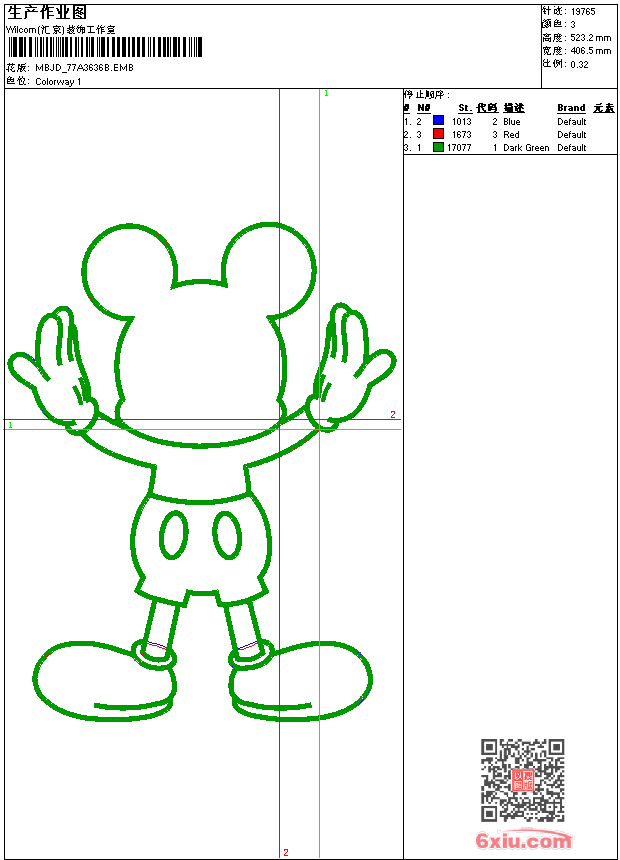620x860 pixels.
Task: Click the right oval button on shorts
Action: coord(228,534)
